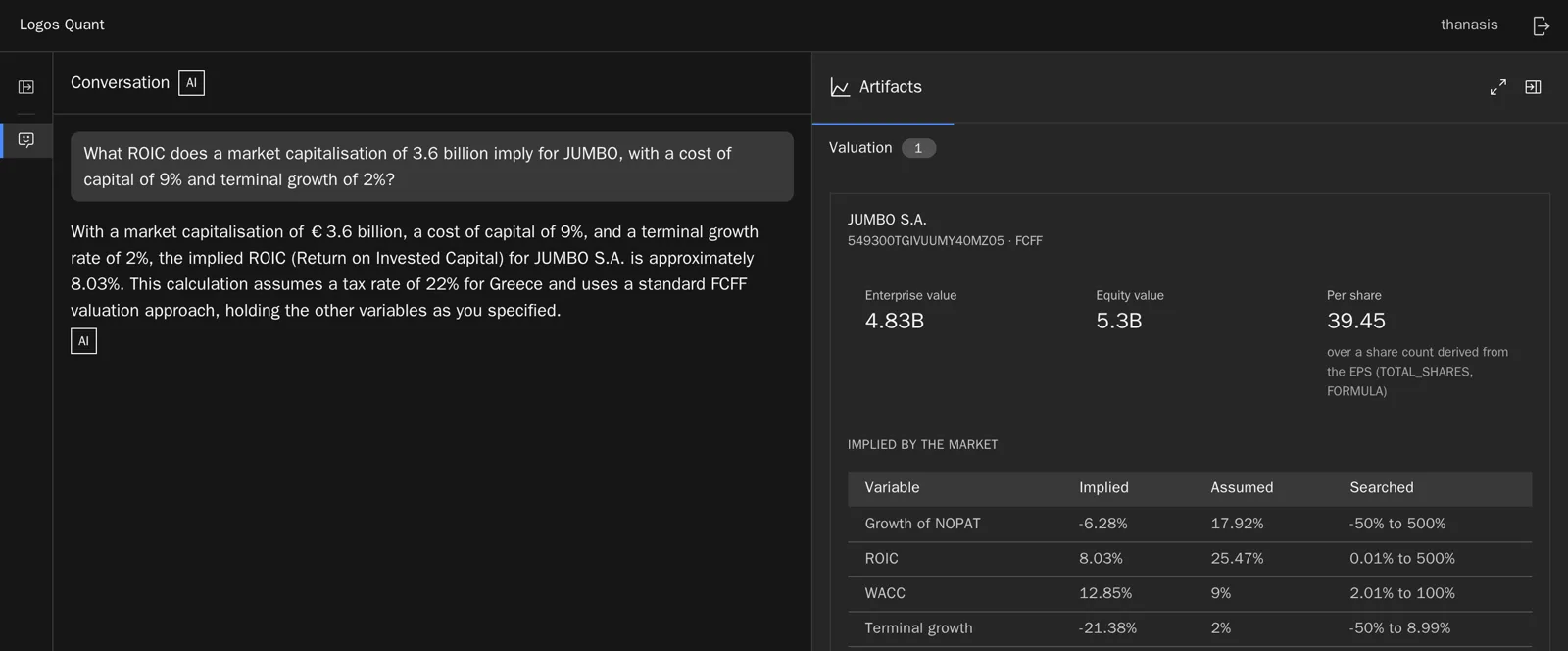Viewport: 1568px width, 651px height.
Task: Select the Terminal growth row label
Action: pyautogui.click(x=918, y=628)
